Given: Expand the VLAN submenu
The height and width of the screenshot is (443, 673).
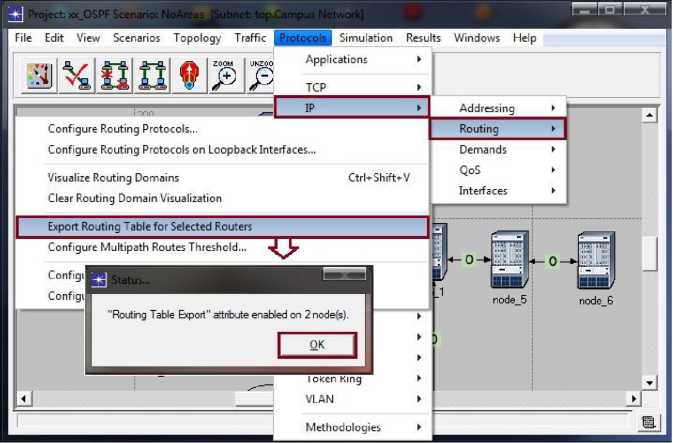Looking at the screenshot, I should click(352, 399).
